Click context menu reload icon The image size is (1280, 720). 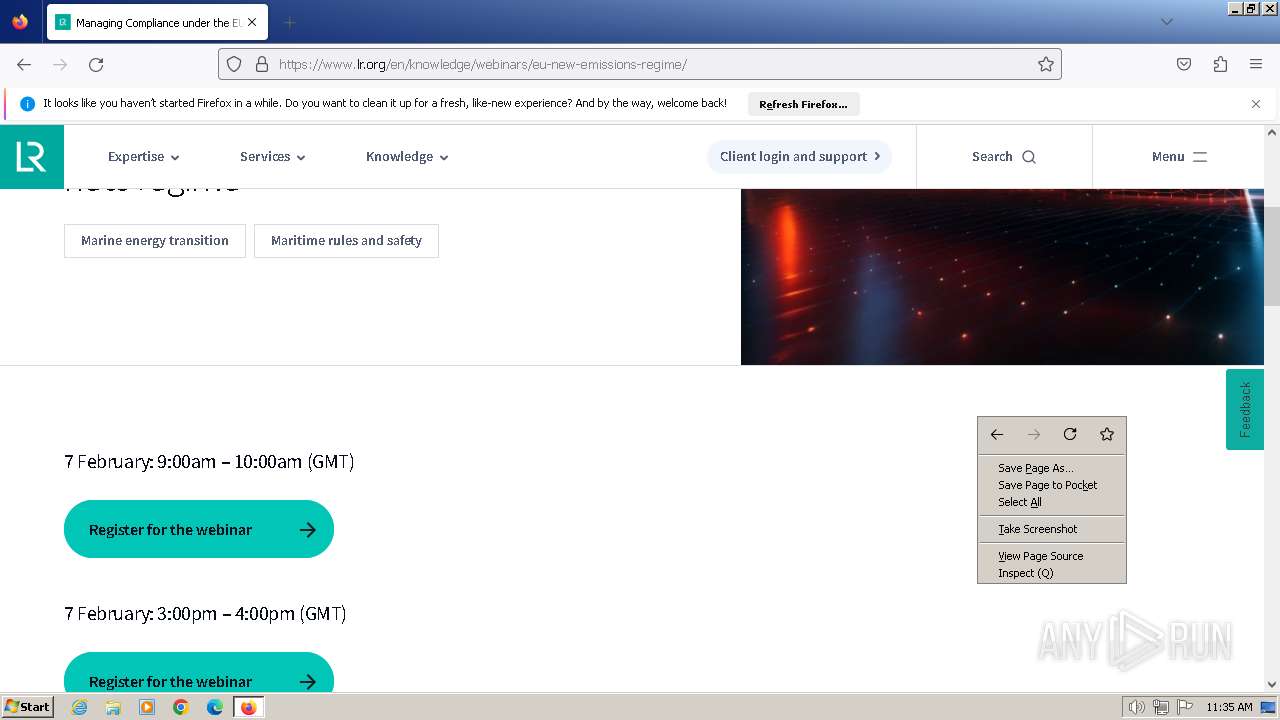pyautogui.click(x=1070, y=434)
